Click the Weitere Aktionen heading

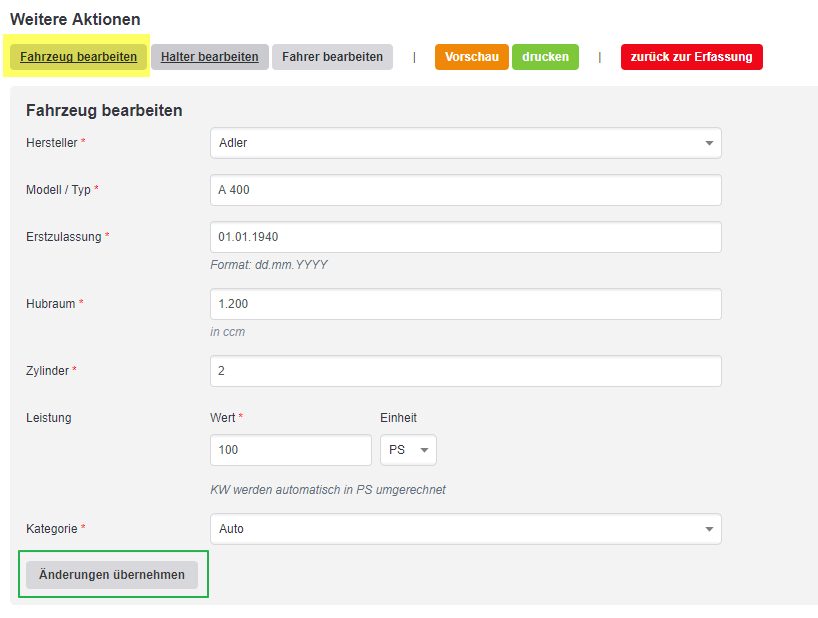click(x=75, y=19)
